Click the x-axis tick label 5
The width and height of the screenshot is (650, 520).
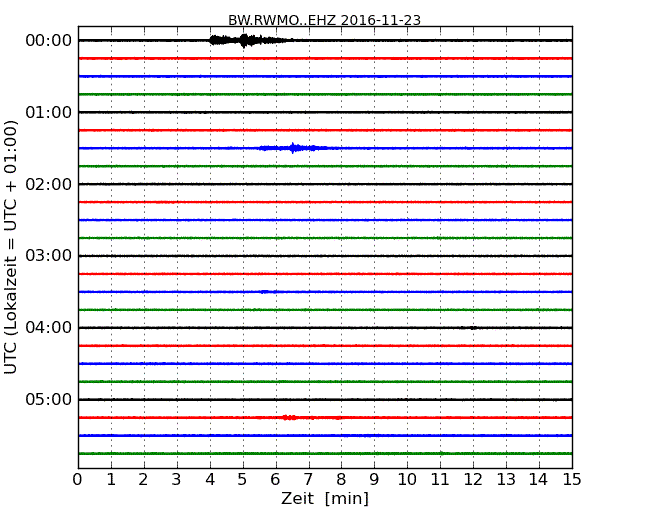(243, 480)
